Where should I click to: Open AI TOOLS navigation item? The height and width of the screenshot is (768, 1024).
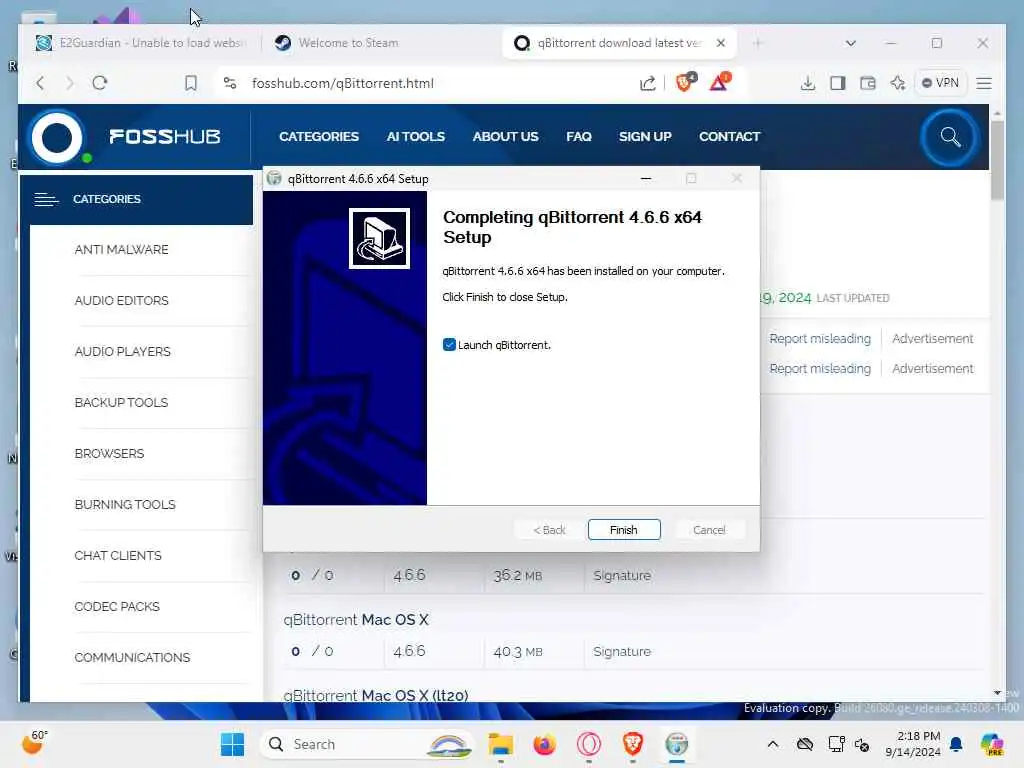415,136
